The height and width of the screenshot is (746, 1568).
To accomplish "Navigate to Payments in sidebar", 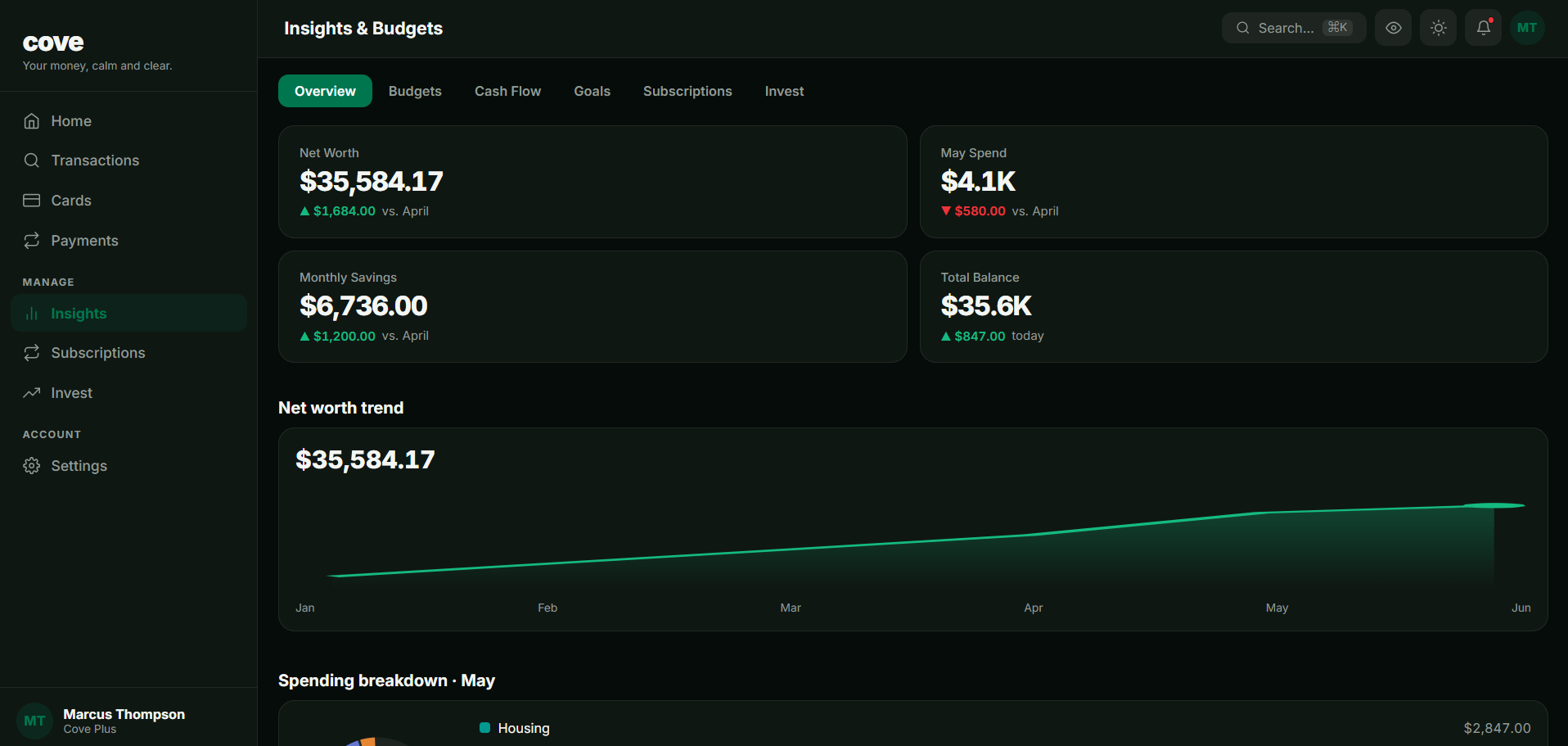I will 128,241.
